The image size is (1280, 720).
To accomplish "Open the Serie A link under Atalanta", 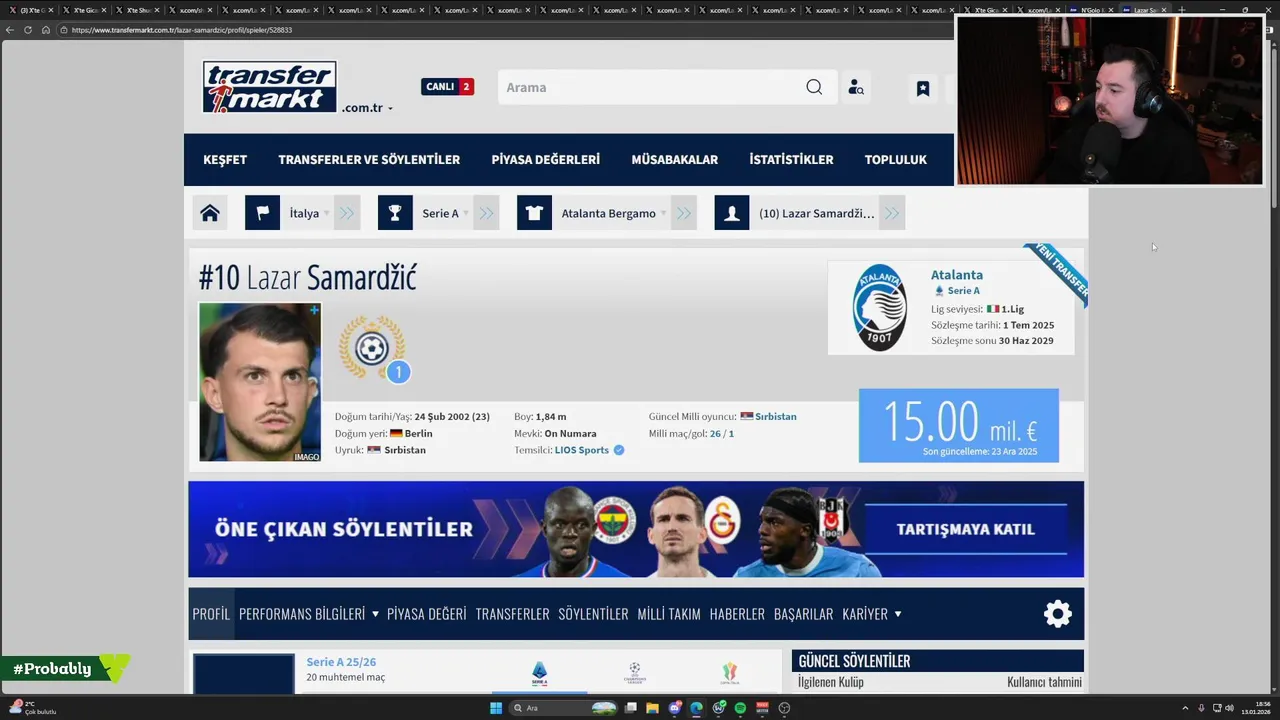I will pos(964,291).
